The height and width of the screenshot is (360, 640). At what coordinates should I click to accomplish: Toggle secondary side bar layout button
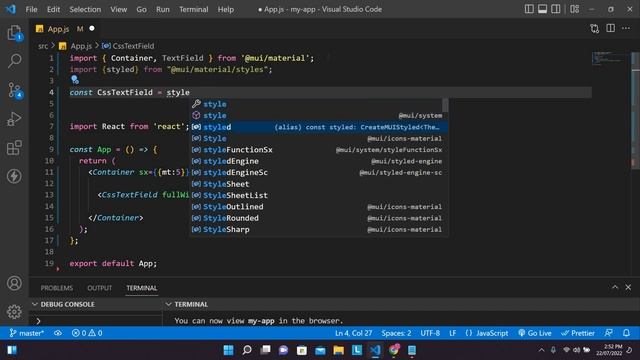click(556, 9)
